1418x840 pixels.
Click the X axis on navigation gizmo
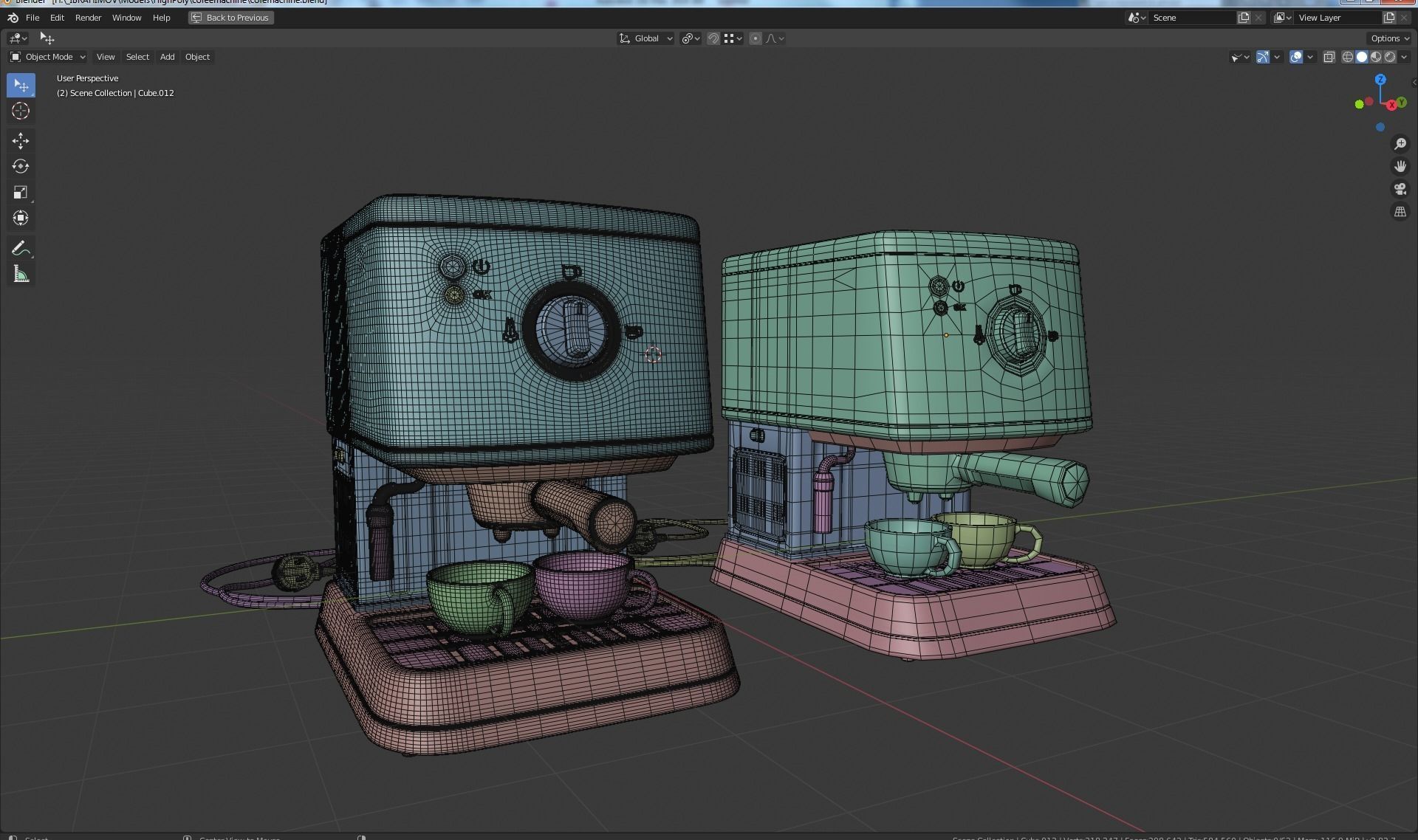(1391, 105)
